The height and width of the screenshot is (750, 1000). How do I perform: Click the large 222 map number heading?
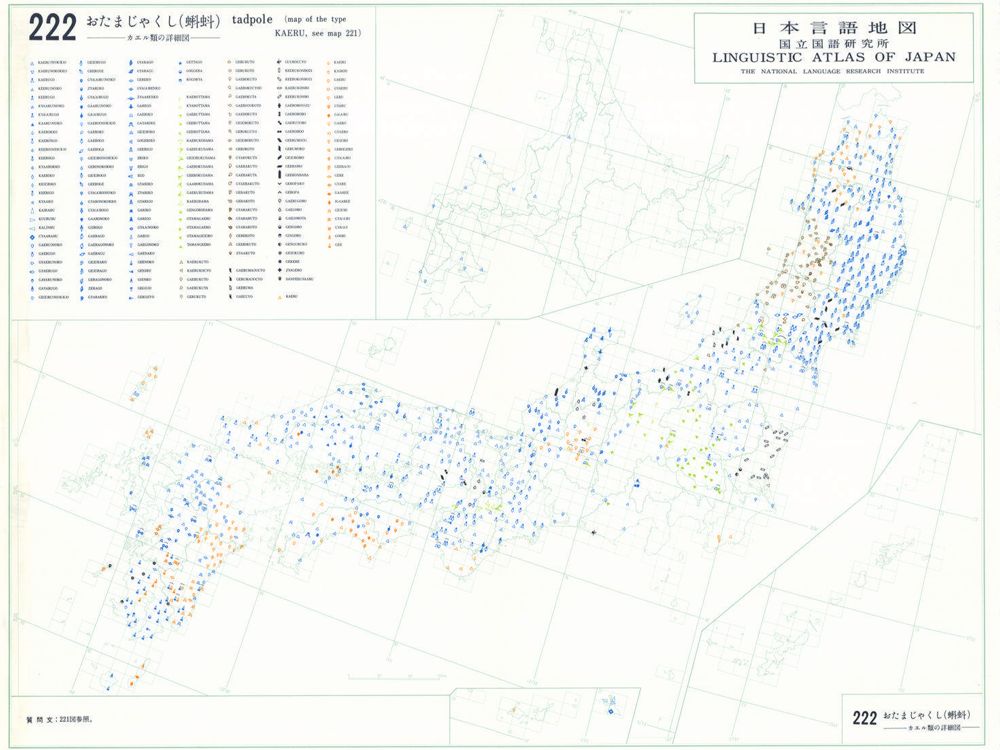[x=52, y=29]
